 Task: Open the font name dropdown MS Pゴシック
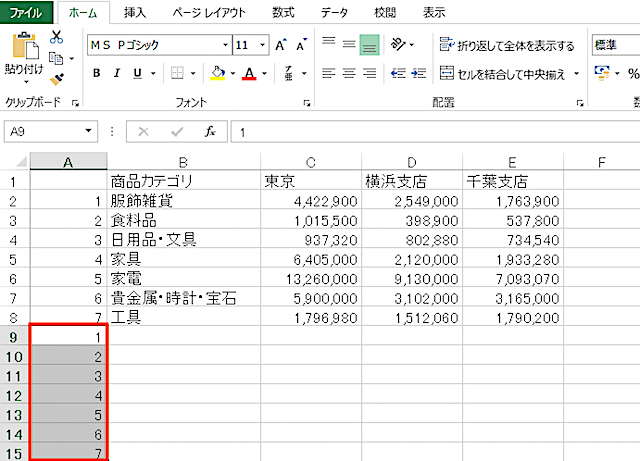(x=225, y=45)
